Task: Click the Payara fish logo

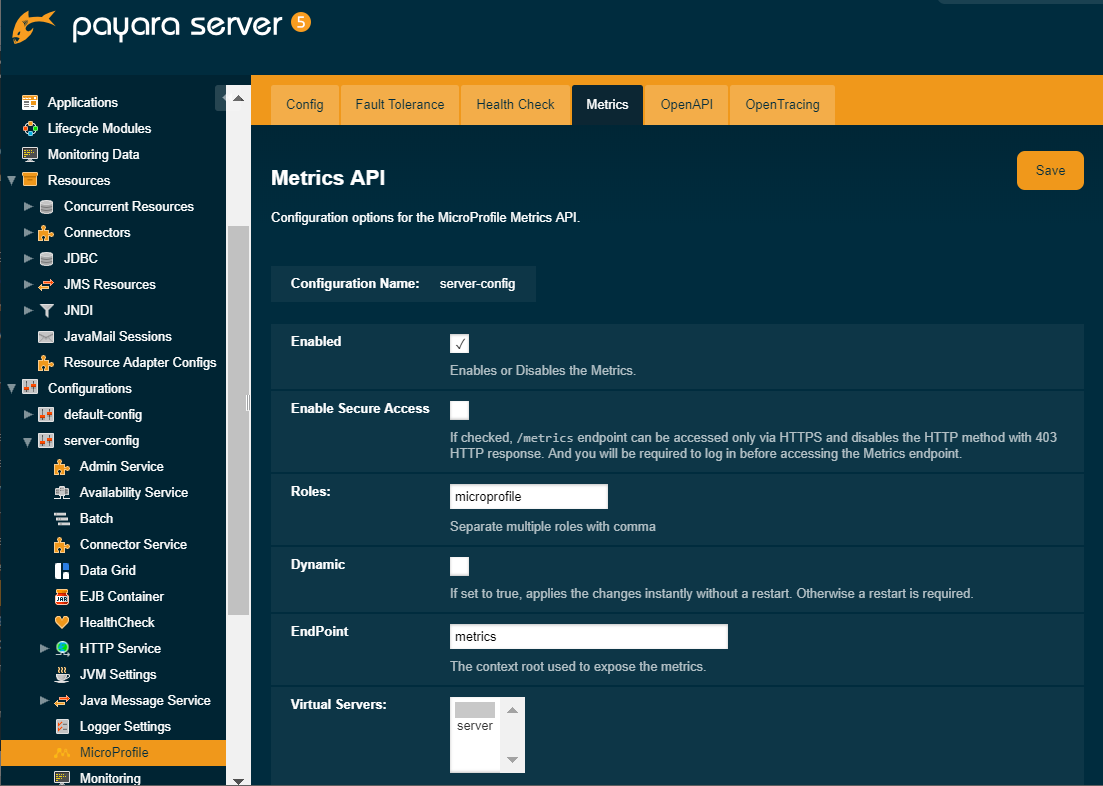Action: tap(33, 27)
